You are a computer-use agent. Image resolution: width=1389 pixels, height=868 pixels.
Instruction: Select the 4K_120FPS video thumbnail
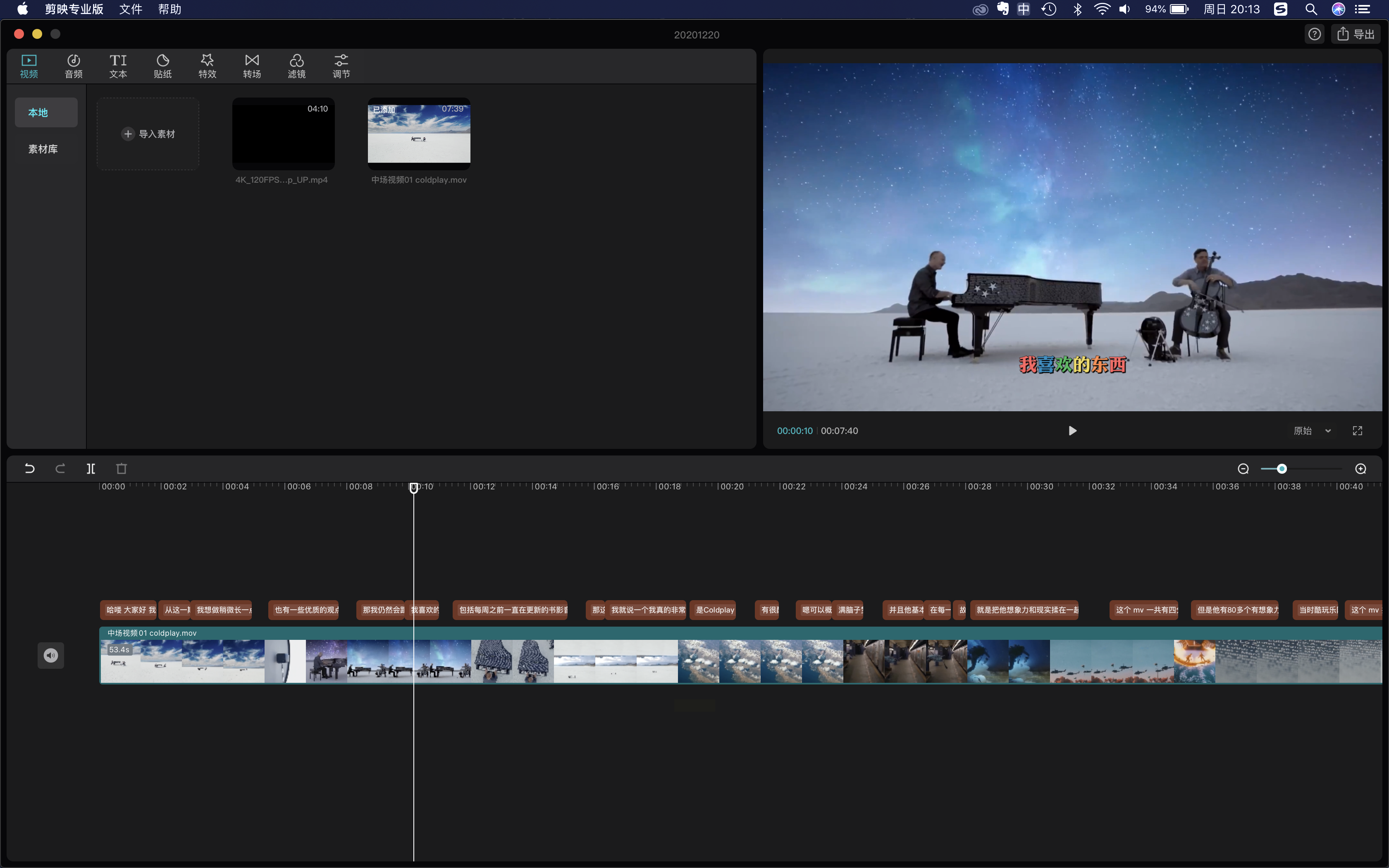[x=283, y=134]
